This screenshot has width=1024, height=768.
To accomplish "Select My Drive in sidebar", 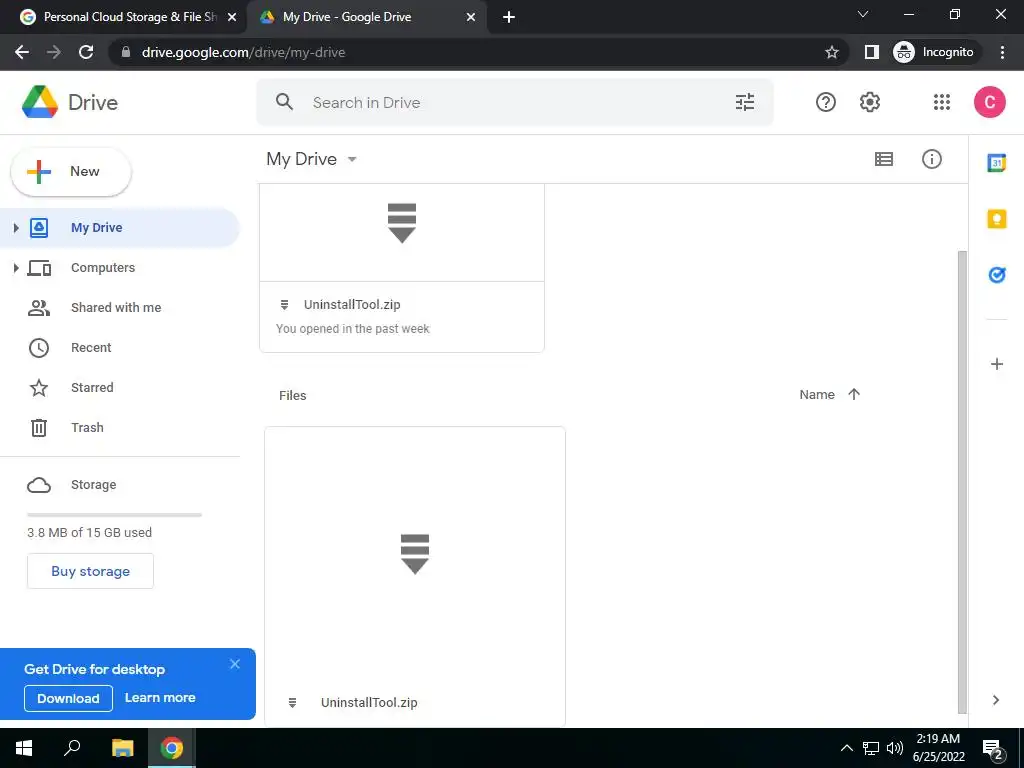I will (x=120, y=227).
